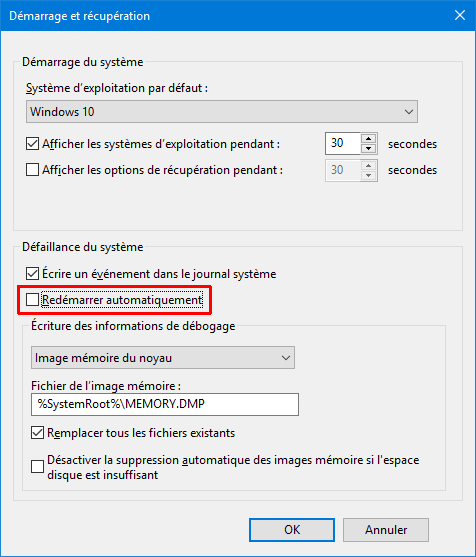Screen dimensions: 476x557
Task: Click the Annuler button
Action: [386, 530]
